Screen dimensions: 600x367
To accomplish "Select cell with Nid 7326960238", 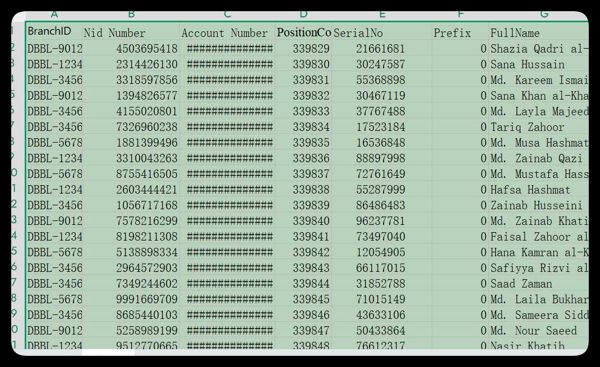I will [x=132, y=127].
